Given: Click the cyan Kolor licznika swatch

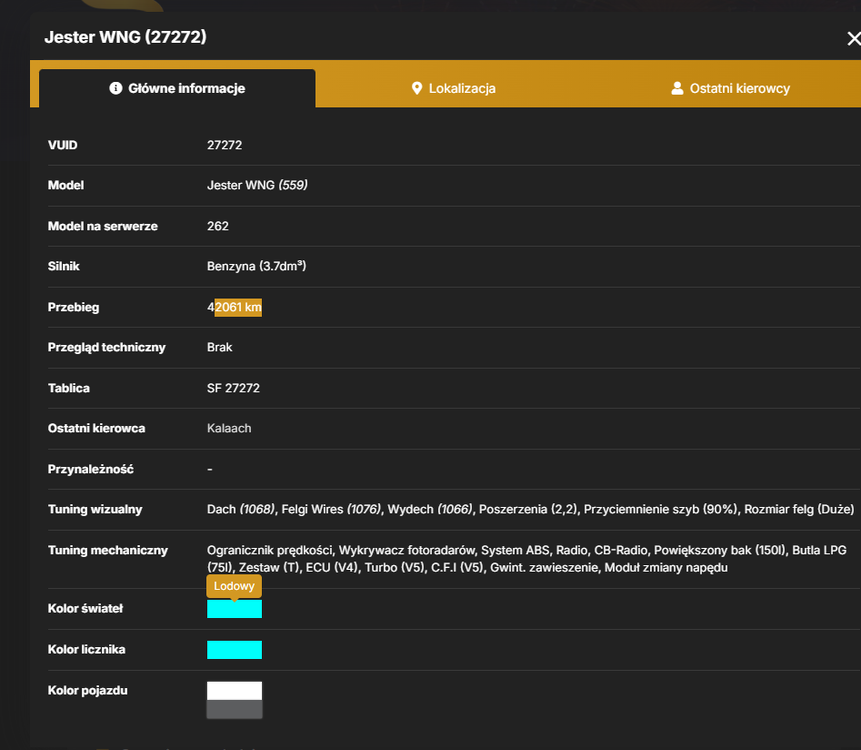Looking at the screenshot, I should pos(234,650).
